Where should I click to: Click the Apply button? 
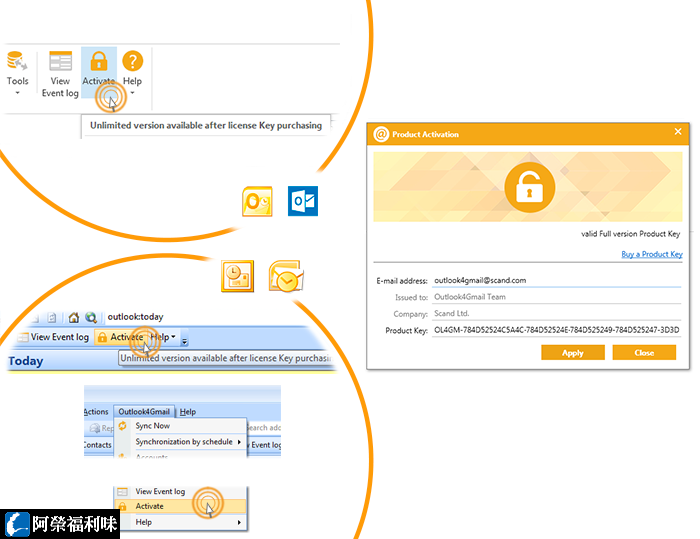tap(573, 353)
